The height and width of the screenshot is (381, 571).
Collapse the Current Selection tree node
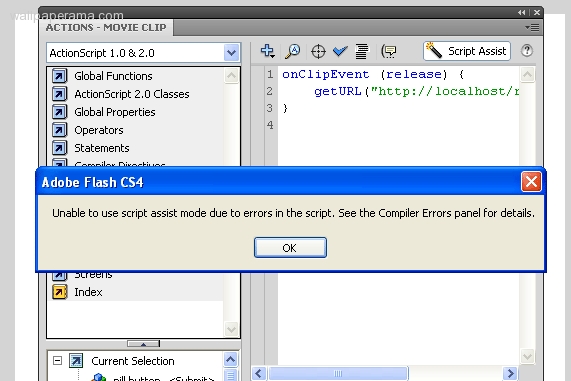pyautogui.click(x=58, y=361)
